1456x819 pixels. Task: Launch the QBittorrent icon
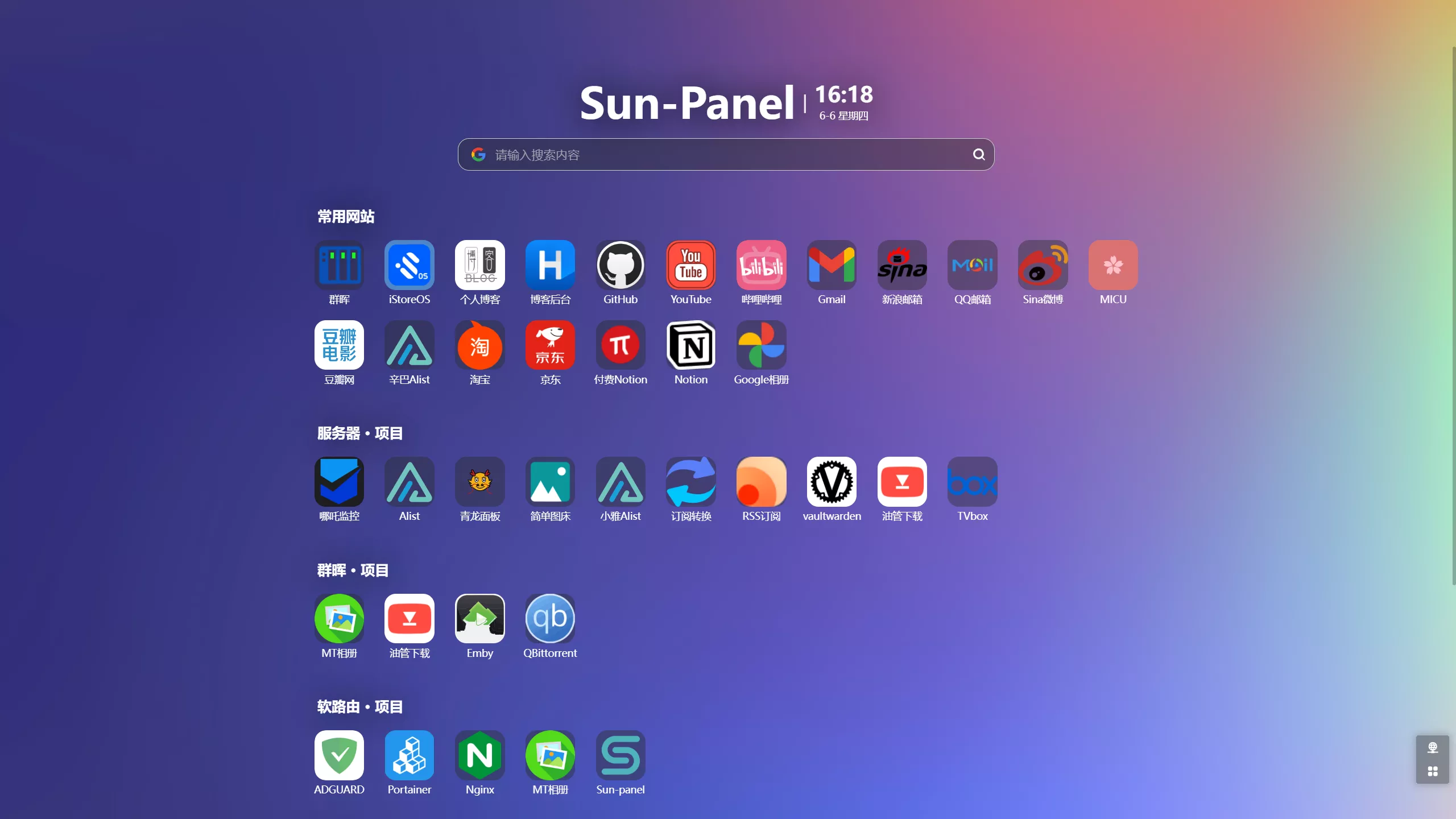pos(549,619)
